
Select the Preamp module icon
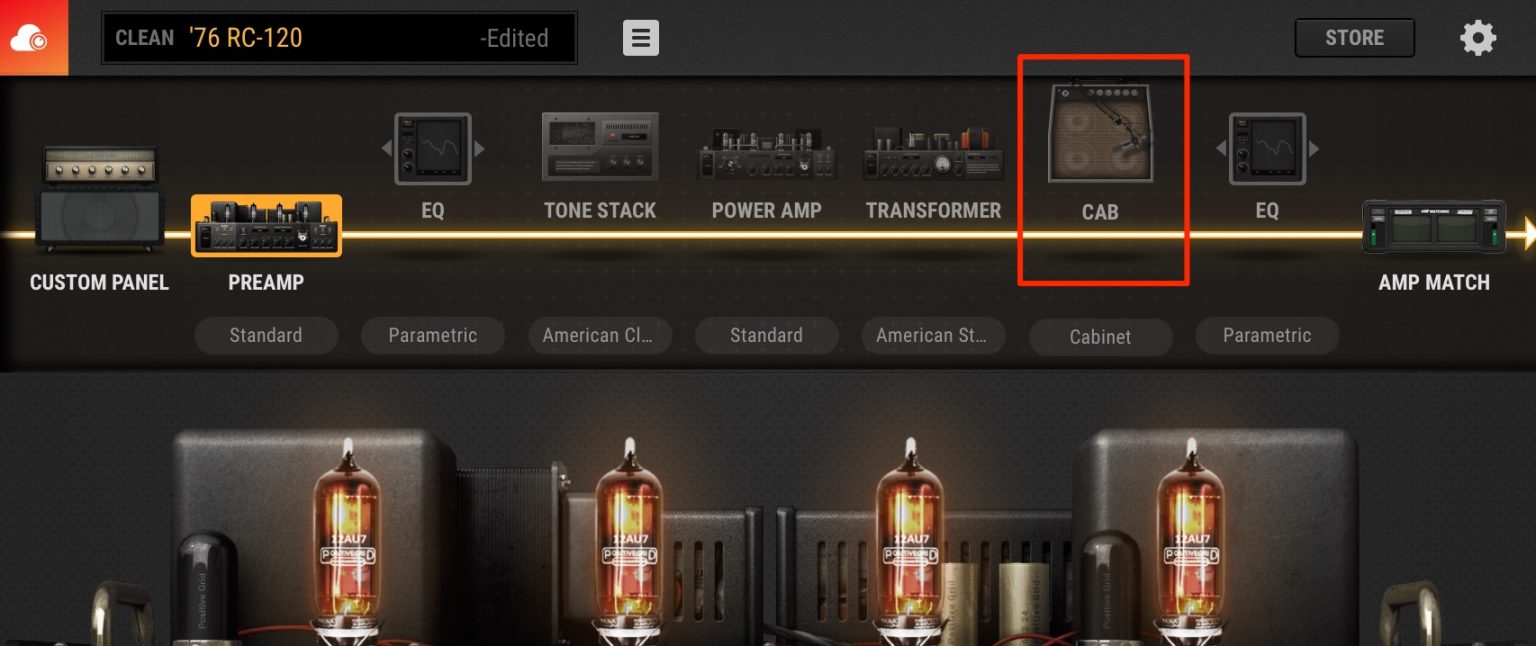266,226
